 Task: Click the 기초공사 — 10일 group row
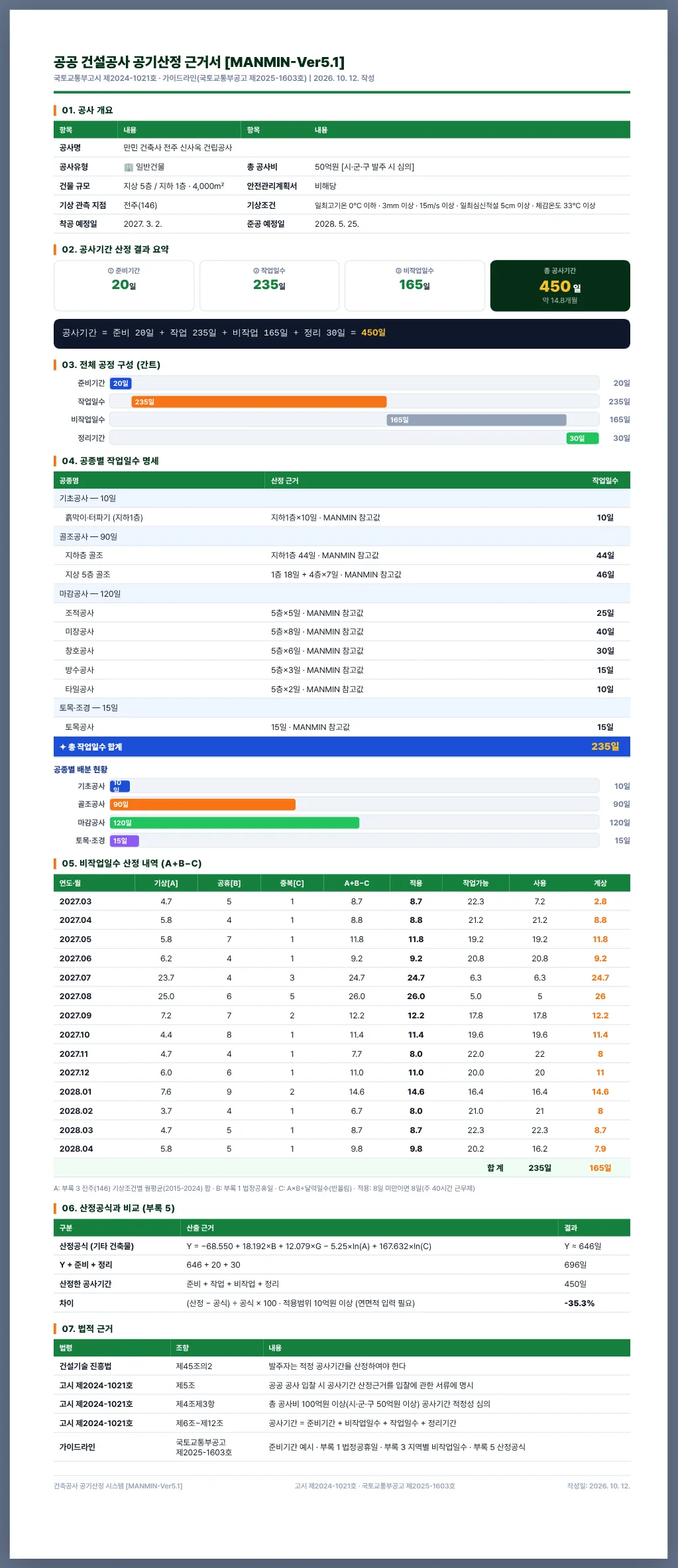pos(342,499)
